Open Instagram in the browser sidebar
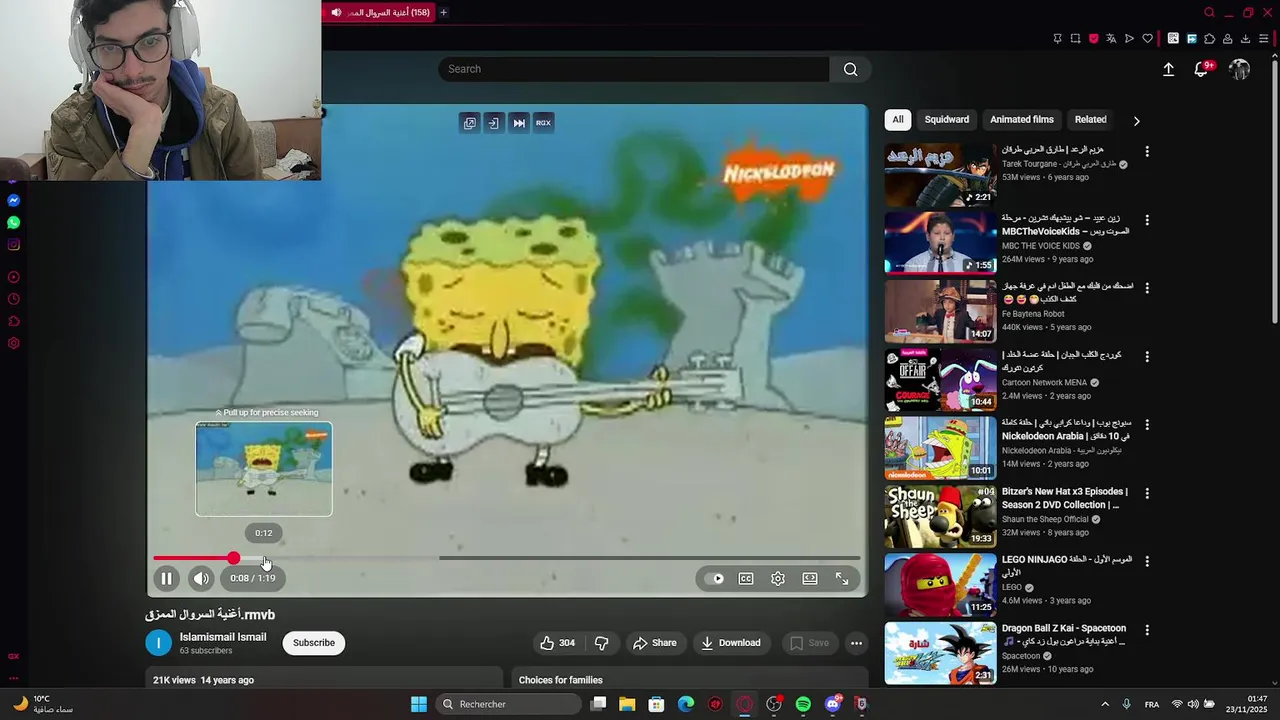Viewport: 1280px width, 720px height. tap(13, 245)
